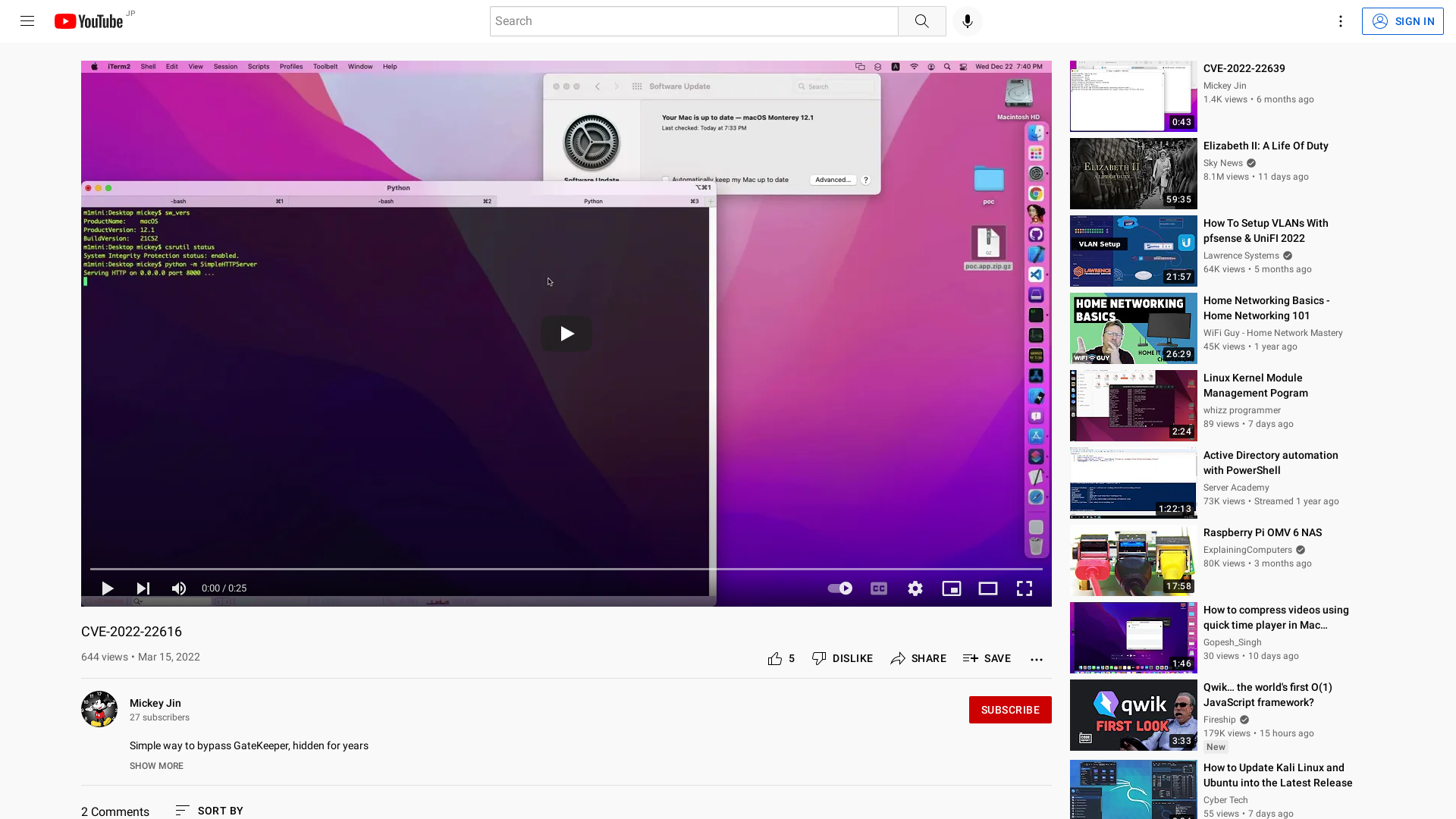Open the Sky News channel link

click(1222, 163)
